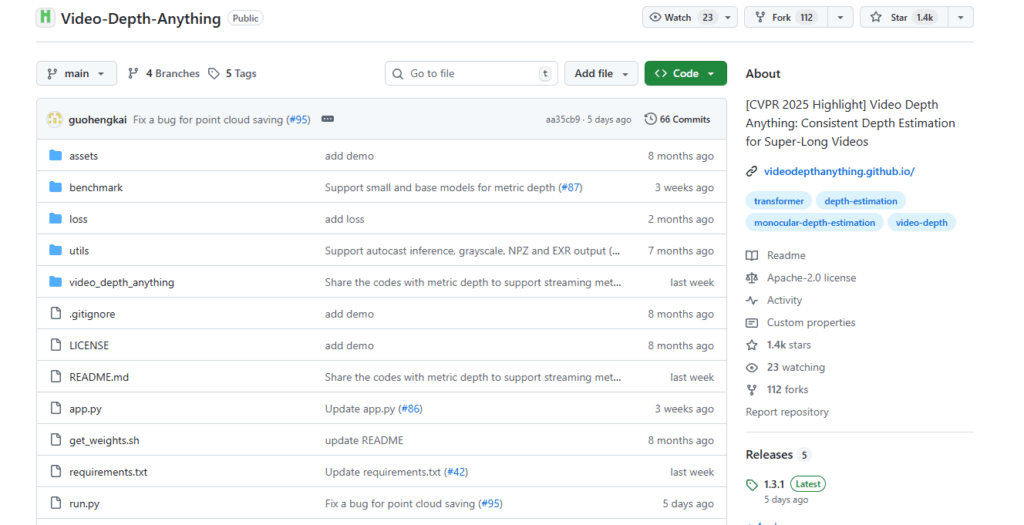Click the loss folder icon
This screenshot has height=525, width=1024.
coord(56,219)
